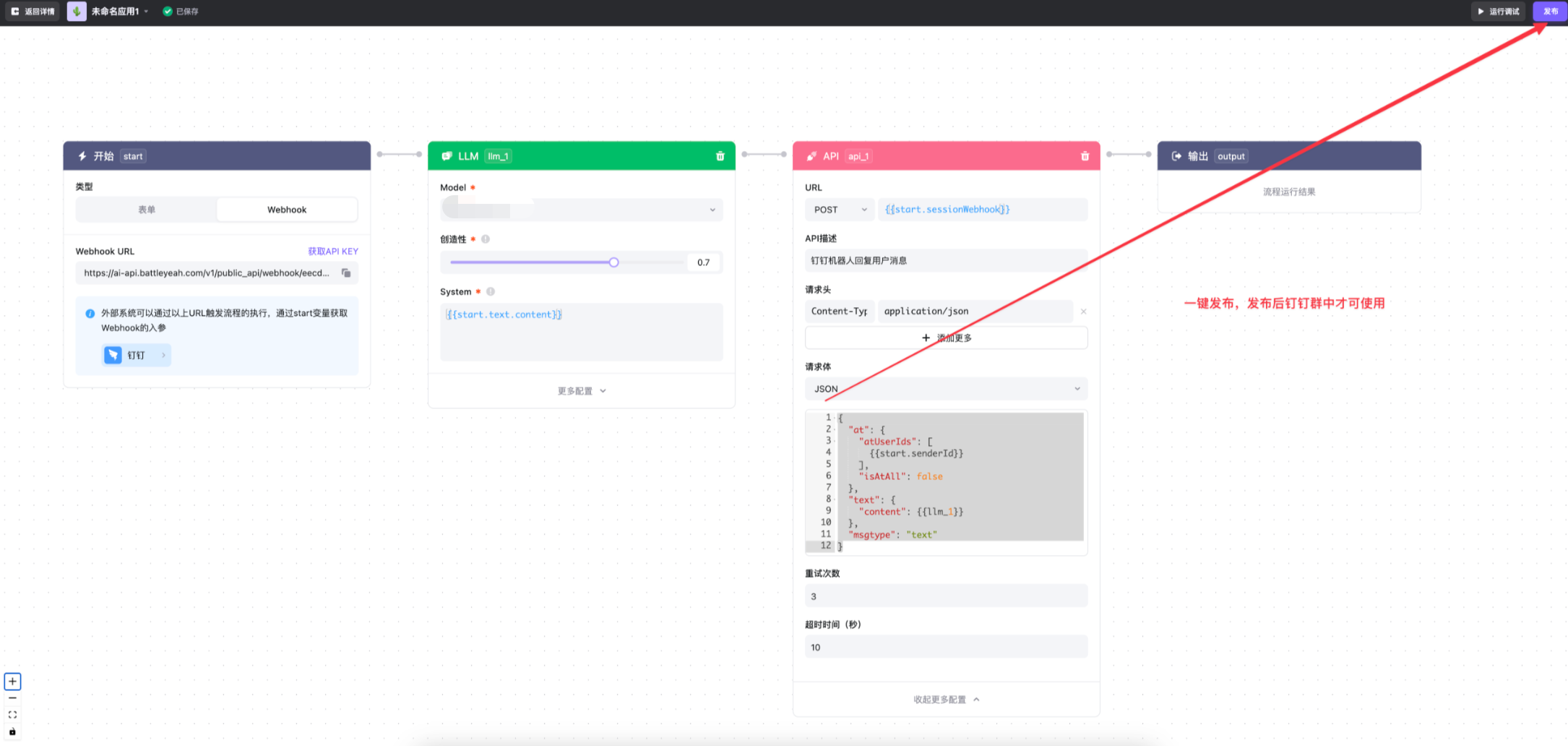Switch to the 表单 type tab
The height and width of the screenshot is (746, 1568).
click(147, 210)
